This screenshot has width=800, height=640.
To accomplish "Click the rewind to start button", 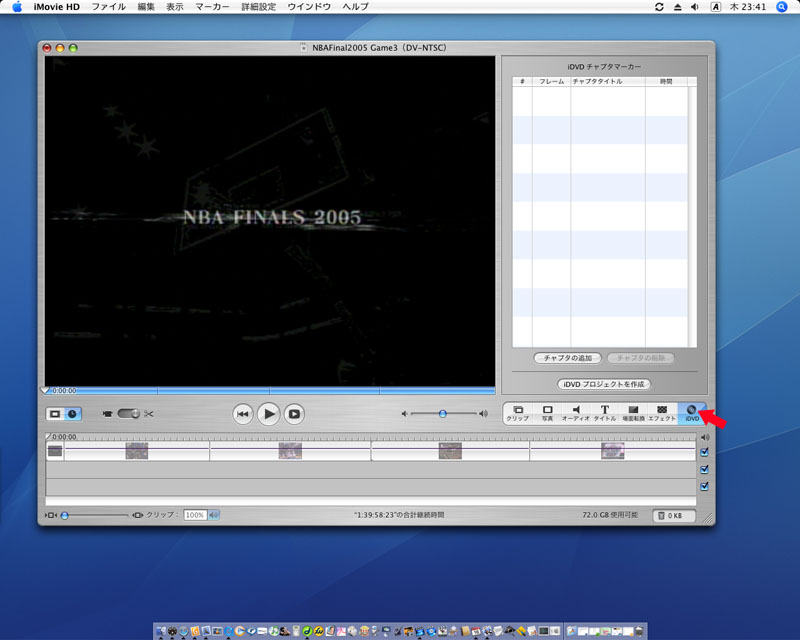I will pyautogui.click(x=243, y=413).
